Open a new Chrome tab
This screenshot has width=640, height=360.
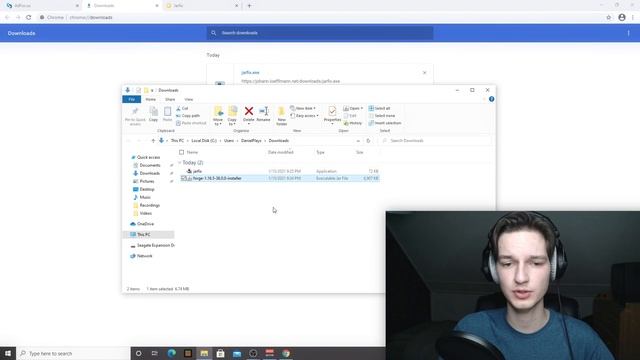tap(249, 6)
